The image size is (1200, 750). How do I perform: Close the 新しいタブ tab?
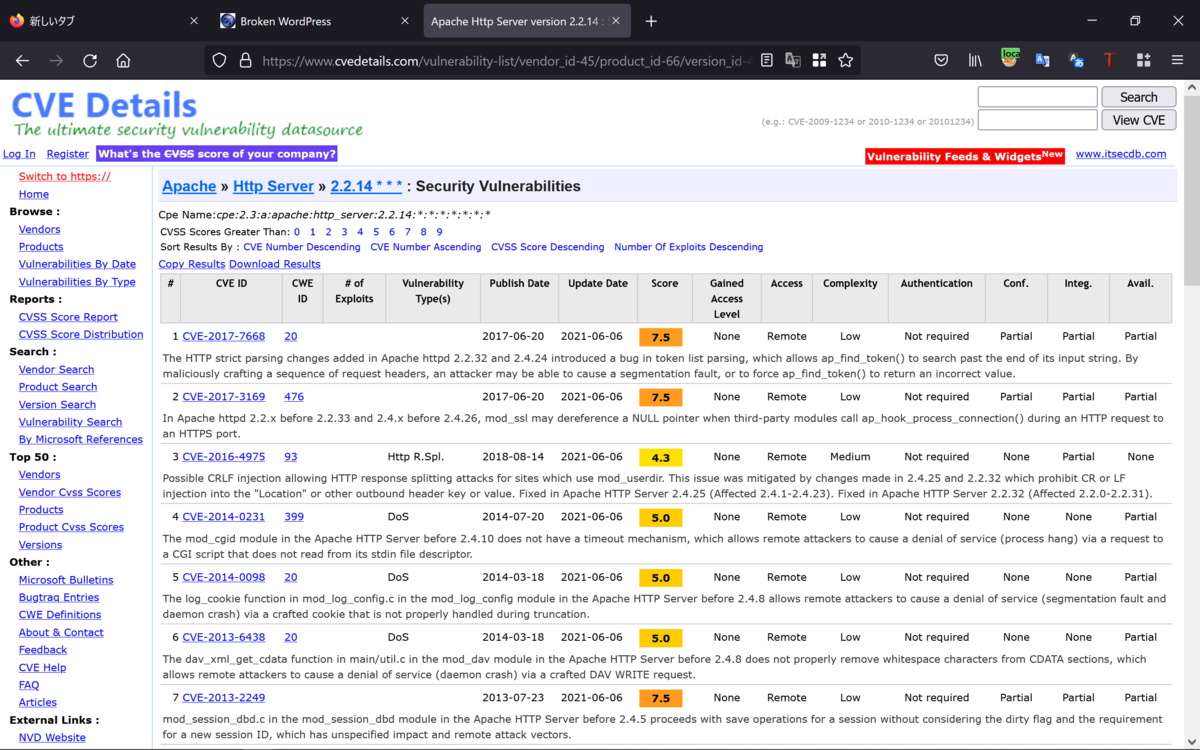(x=194, y=21)
